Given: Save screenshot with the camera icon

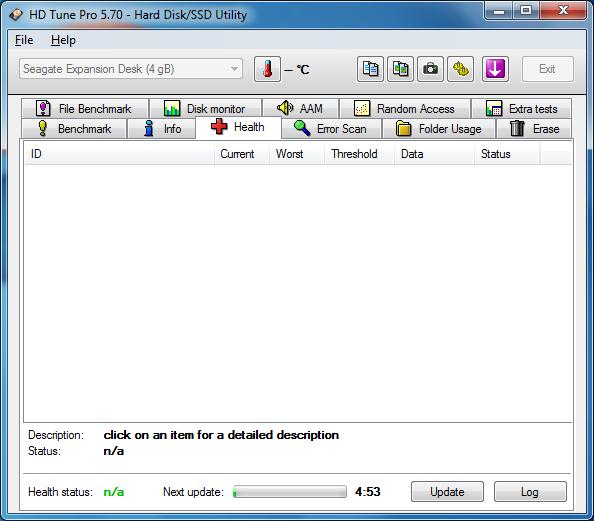Looking at the screenshot, I should pyautogui.click(x=430, y=69).
